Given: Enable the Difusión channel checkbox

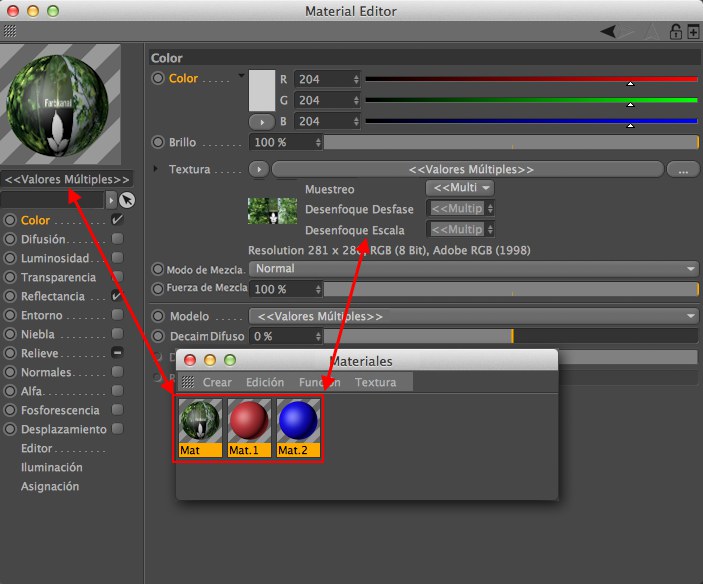Looking at the screenshot, I should point(117,239).
